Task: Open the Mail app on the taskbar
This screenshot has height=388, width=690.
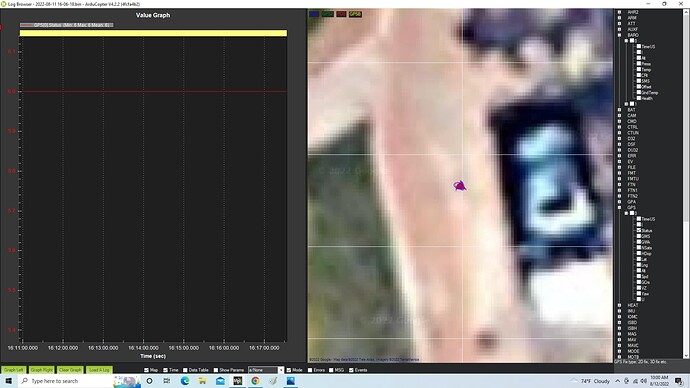Action: (x=220, y=381)
